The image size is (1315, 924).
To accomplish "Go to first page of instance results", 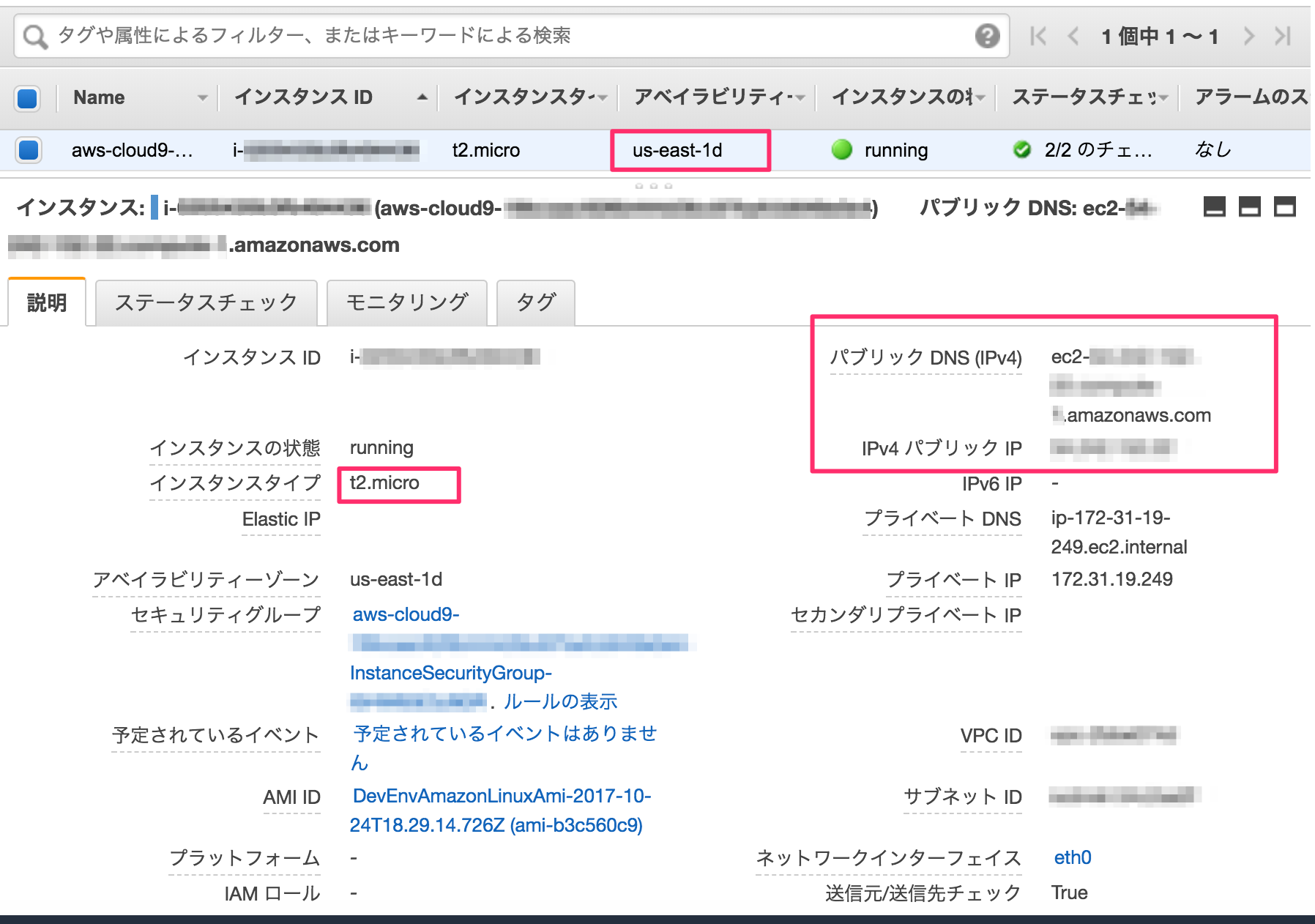I will 1038,36.
